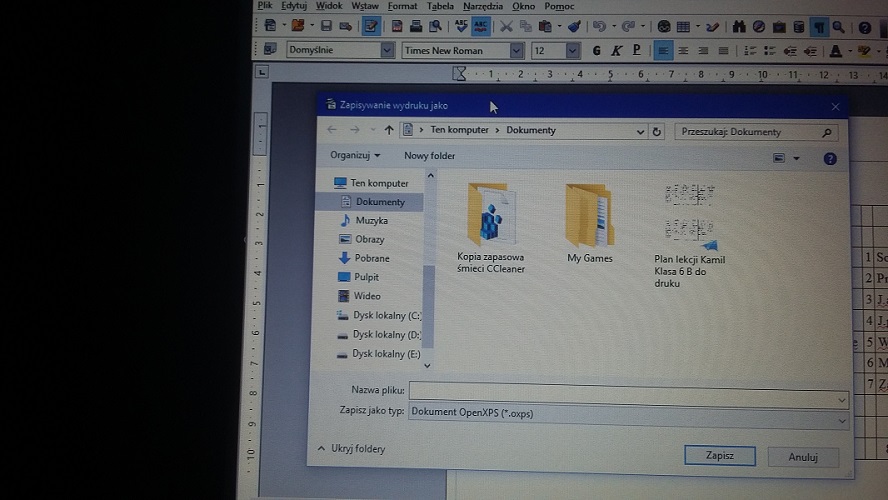Refresh the Dokumenty folder listing
Screen dimensions: 888x500
pos(657,131)
